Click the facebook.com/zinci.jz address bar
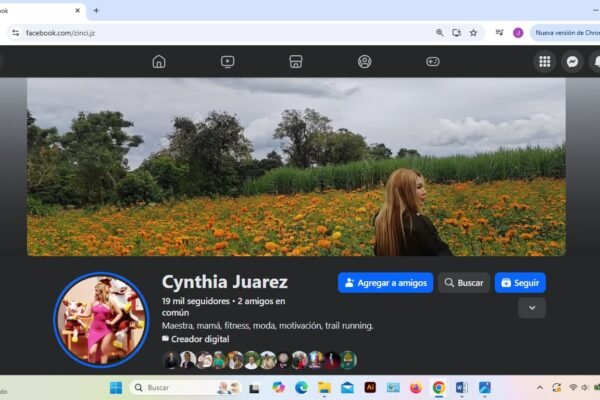600x400 pixels. point(200,32)
